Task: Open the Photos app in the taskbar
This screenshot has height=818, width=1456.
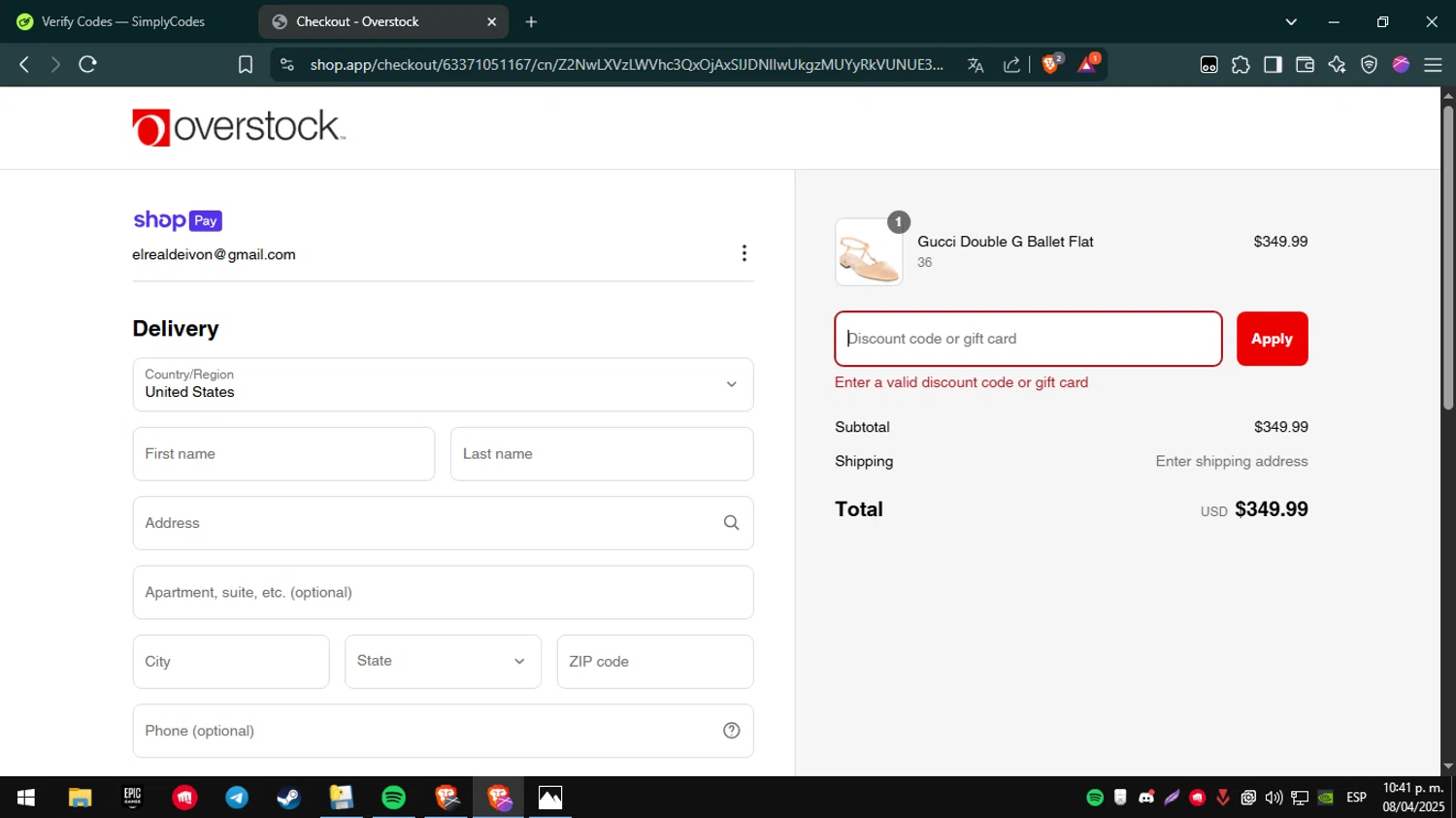Action: (x=550, y=798)
